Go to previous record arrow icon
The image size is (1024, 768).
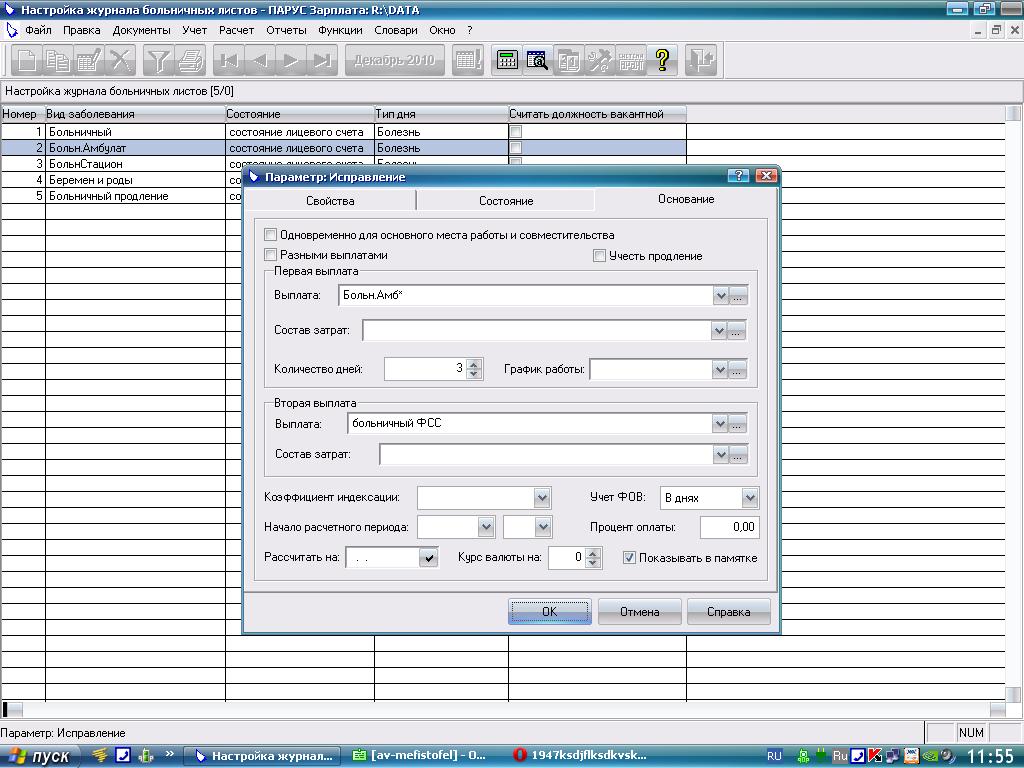(x=260, y=61)
